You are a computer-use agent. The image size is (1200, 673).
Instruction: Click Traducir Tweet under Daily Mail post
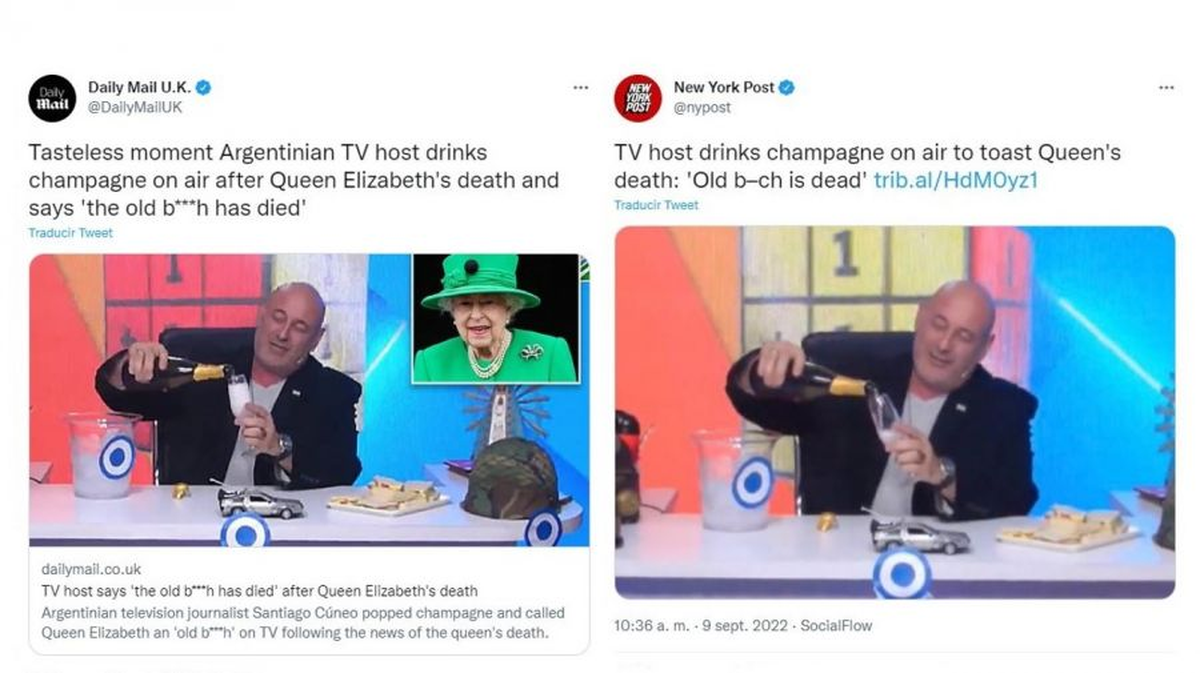71,233
